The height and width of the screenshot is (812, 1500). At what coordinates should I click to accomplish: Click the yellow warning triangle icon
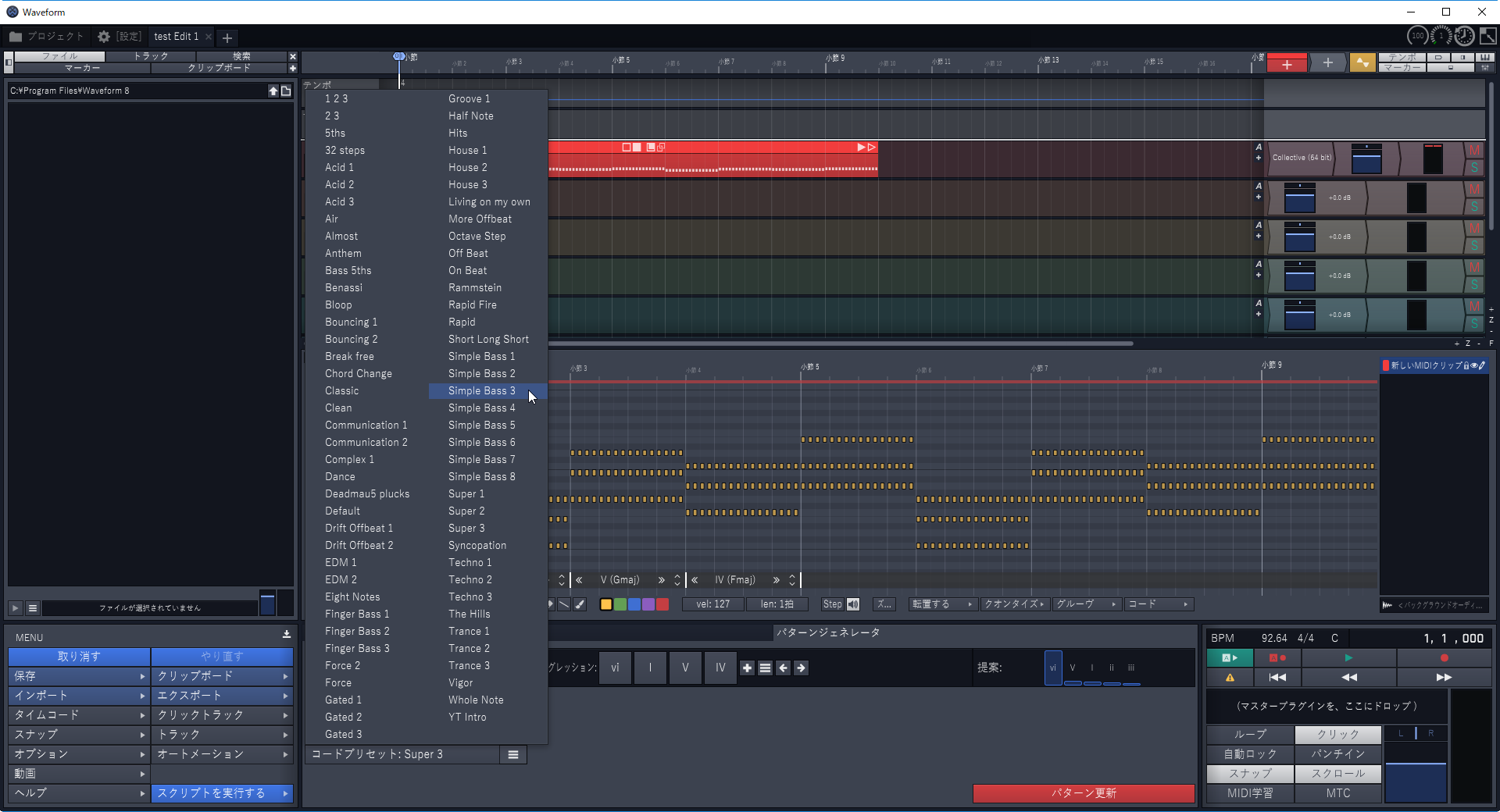[1230, 678]
